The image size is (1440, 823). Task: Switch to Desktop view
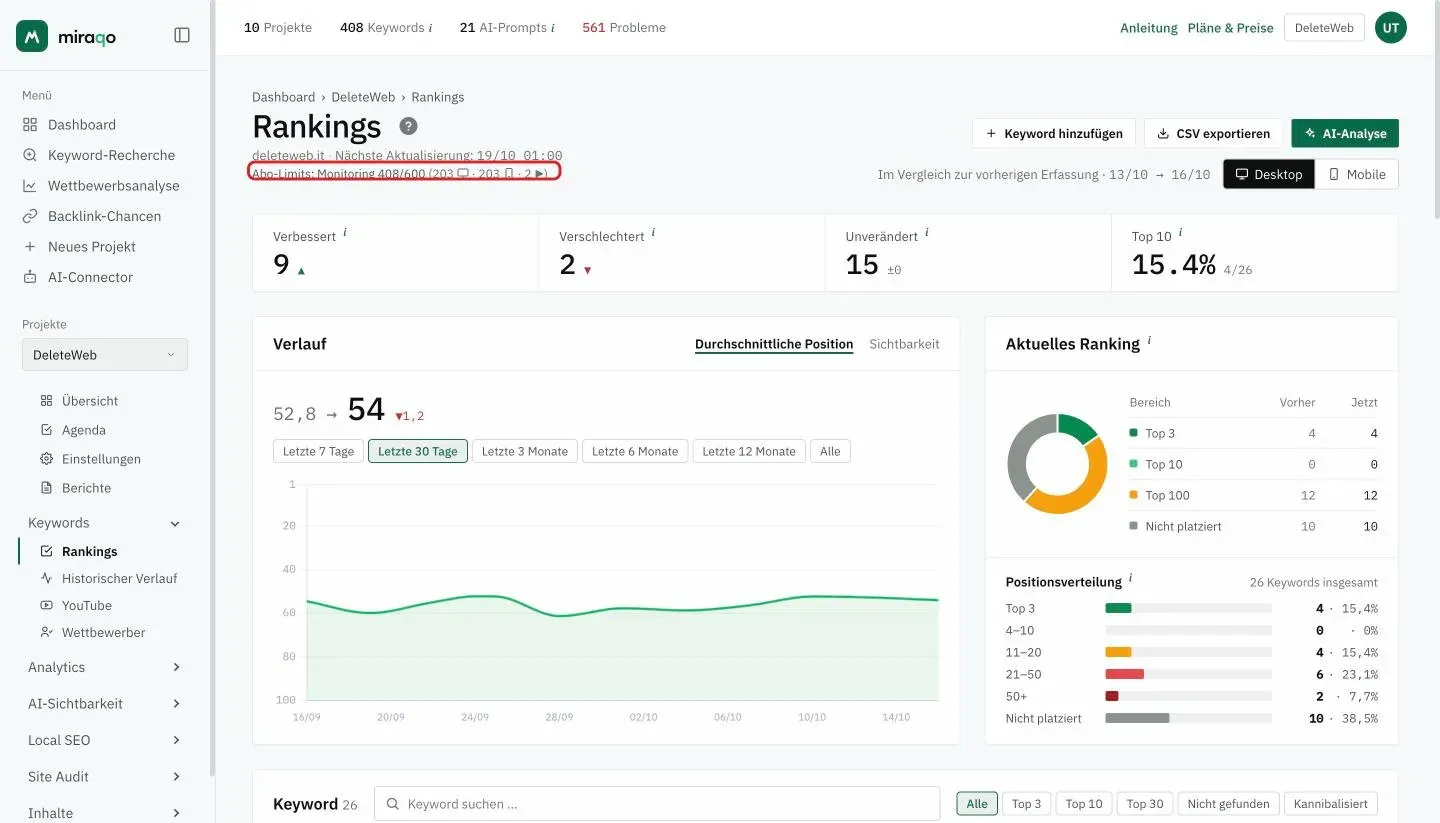click(1269, 174)
